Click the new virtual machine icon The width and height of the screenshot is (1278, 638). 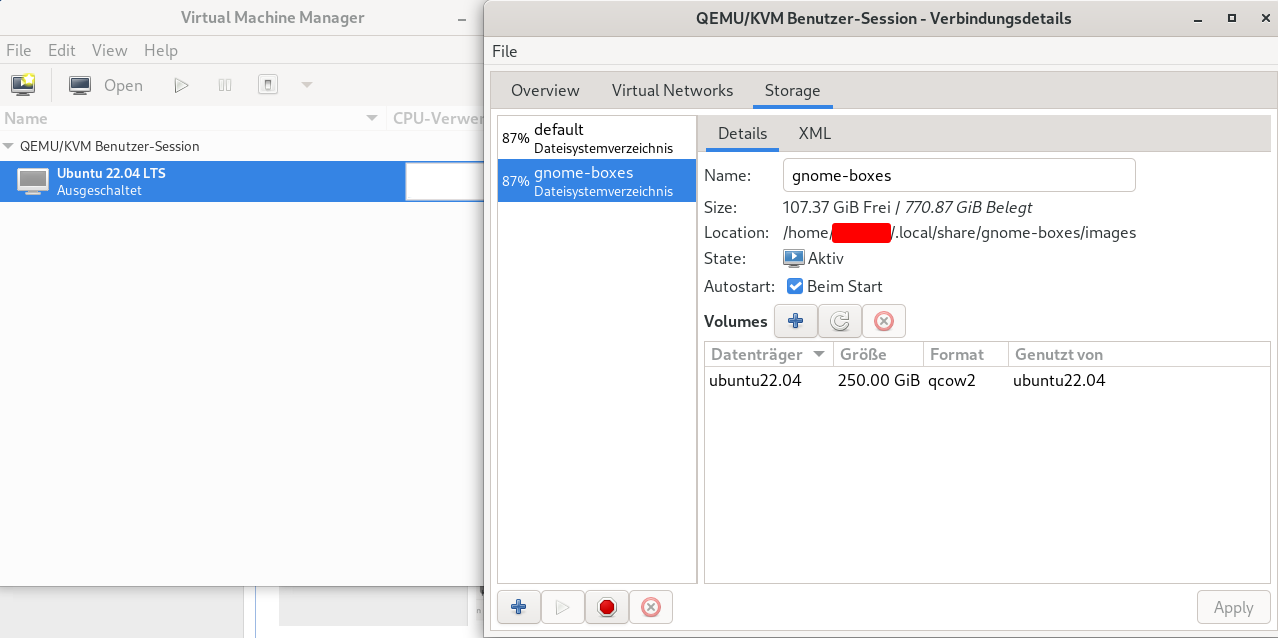[x=23, y=85]
